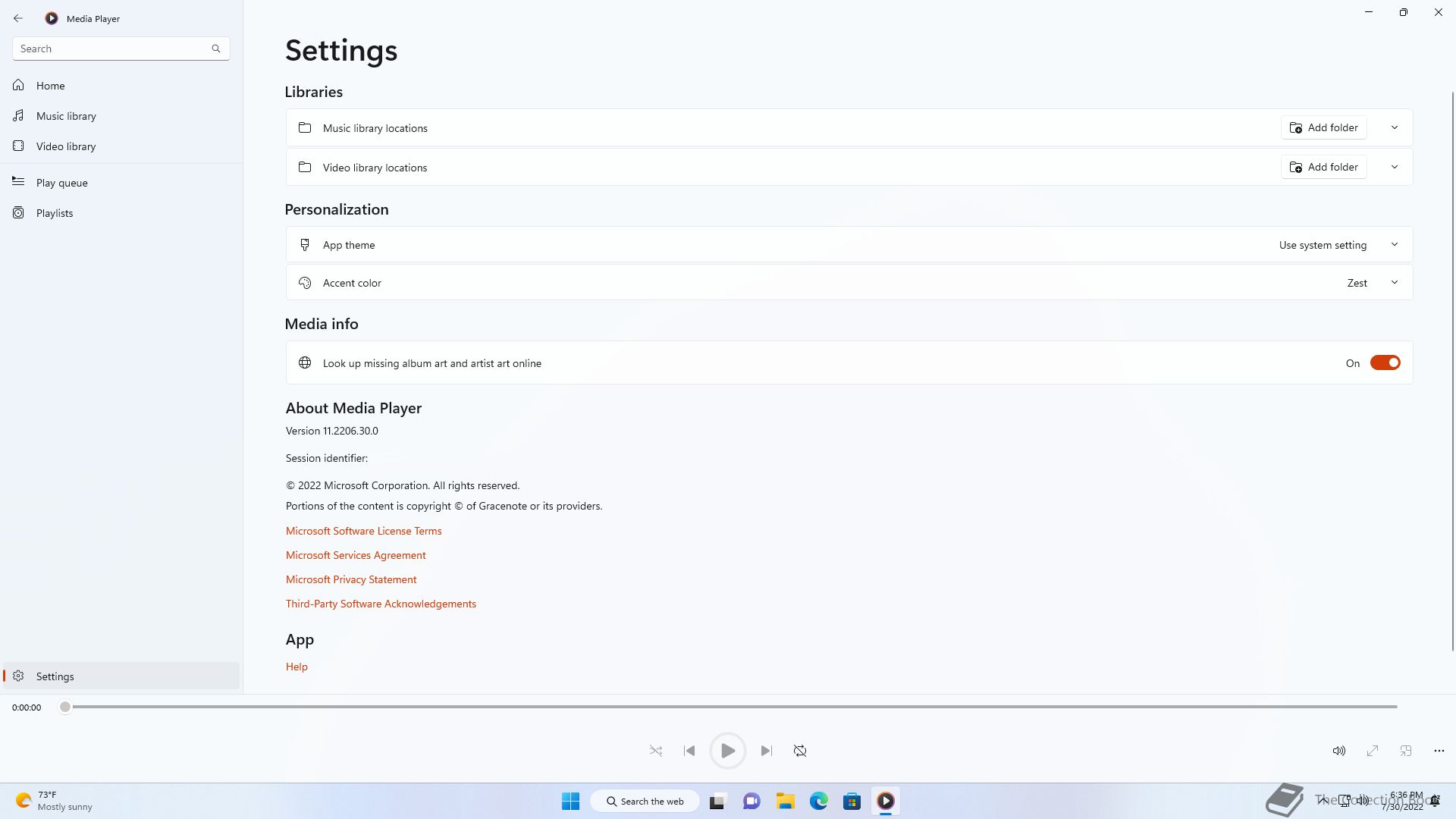Open weather widget showing 73°F
Viewport: 1456px width, 819px height.
(x=54, y=801)
